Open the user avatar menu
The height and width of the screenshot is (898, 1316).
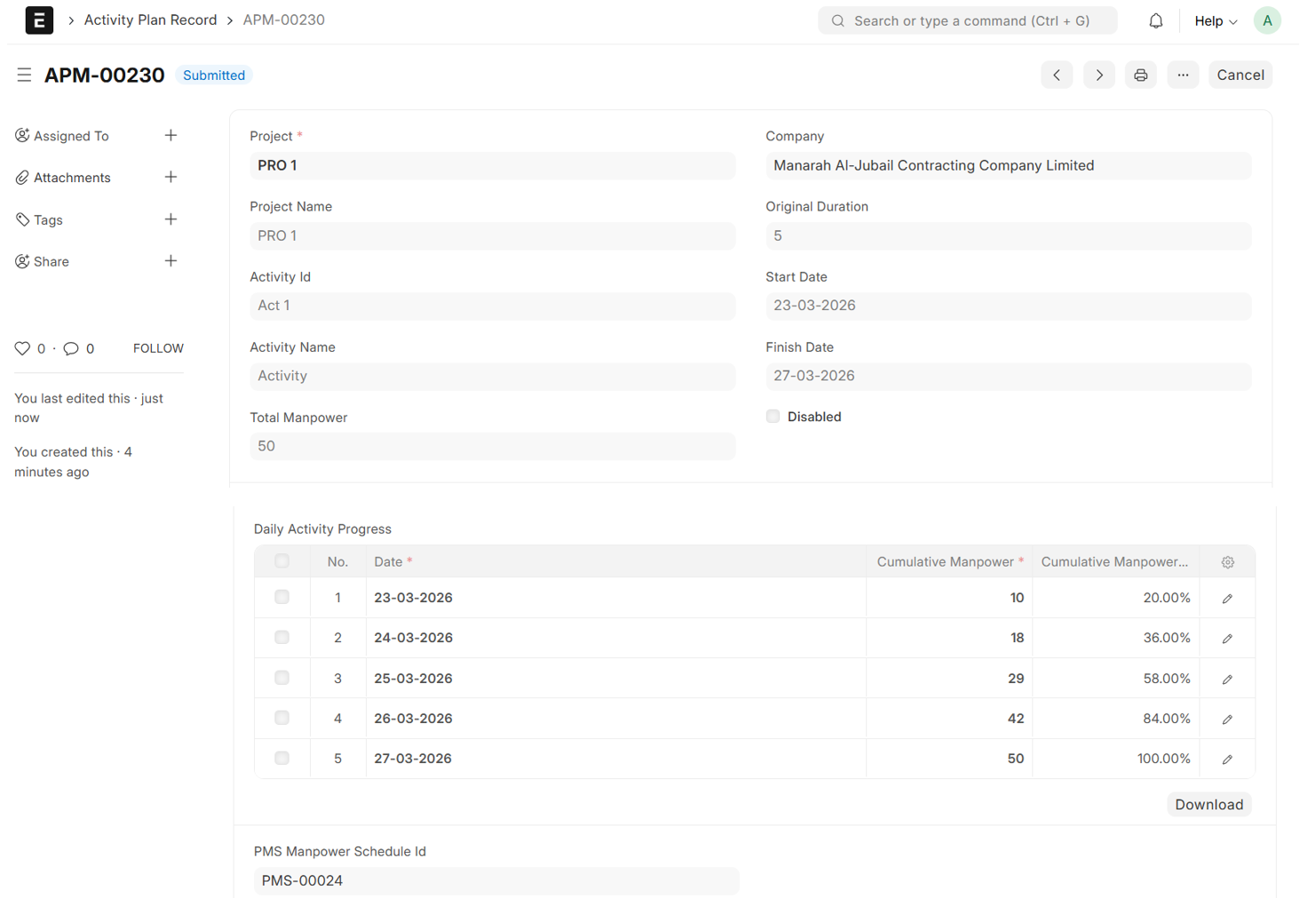(x=1266, y=20)
